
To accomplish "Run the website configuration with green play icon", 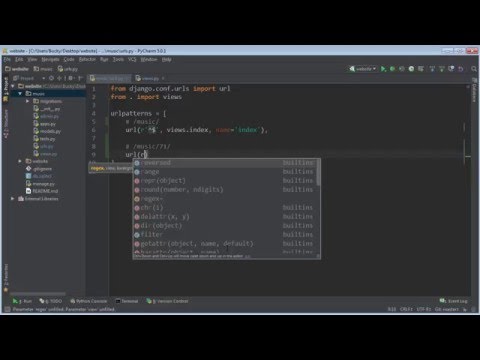I will pos(383,69).
